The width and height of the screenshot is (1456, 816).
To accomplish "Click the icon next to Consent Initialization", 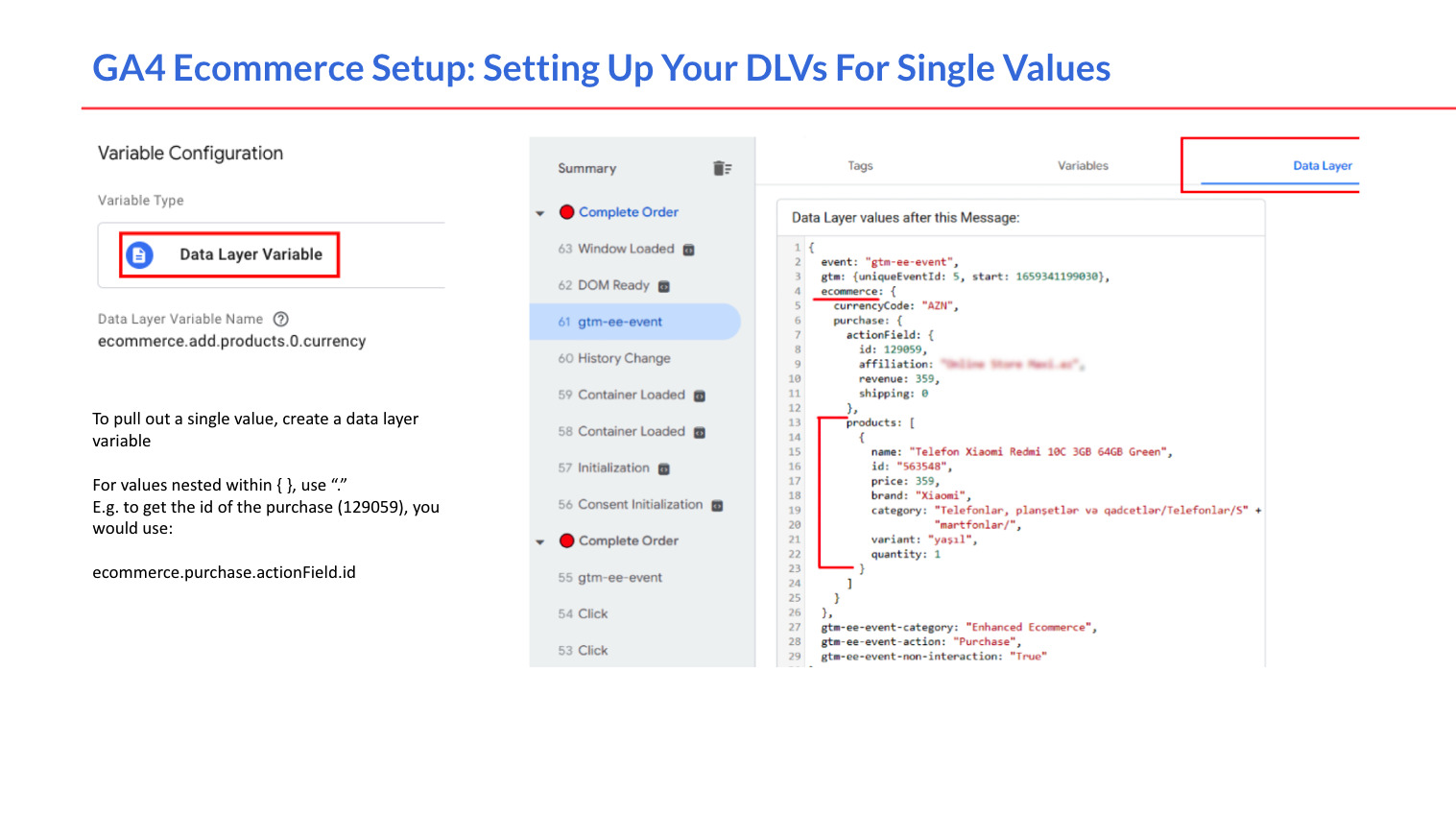I will 717,505.
